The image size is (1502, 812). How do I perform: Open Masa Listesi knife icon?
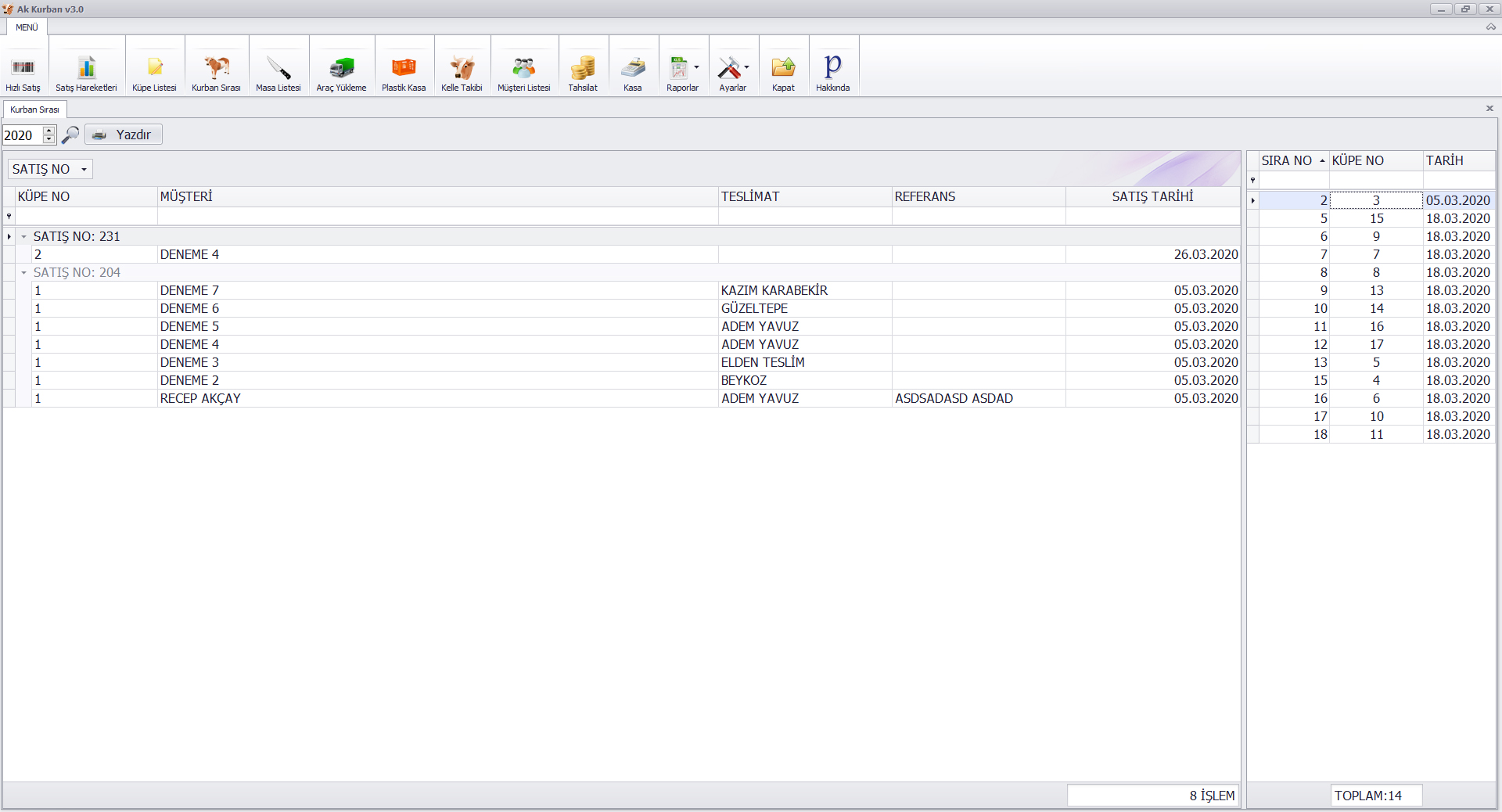coord(278,68)
